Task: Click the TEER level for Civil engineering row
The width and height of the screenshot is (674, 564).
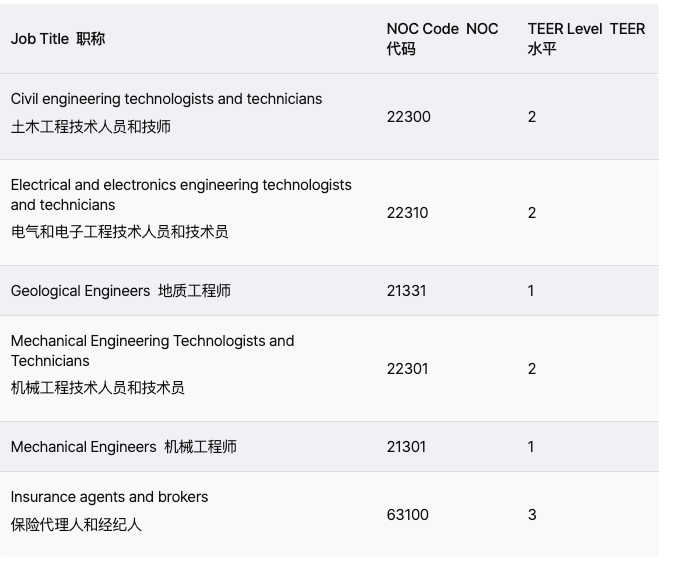Action: click(532, 117)
